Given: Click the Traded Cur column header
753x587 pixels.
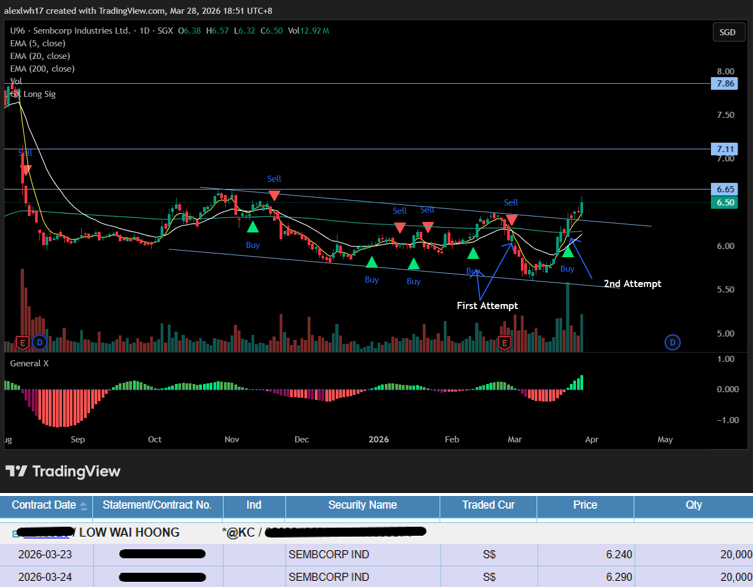Looking at the screenshot, I should [x=489, y=505].
